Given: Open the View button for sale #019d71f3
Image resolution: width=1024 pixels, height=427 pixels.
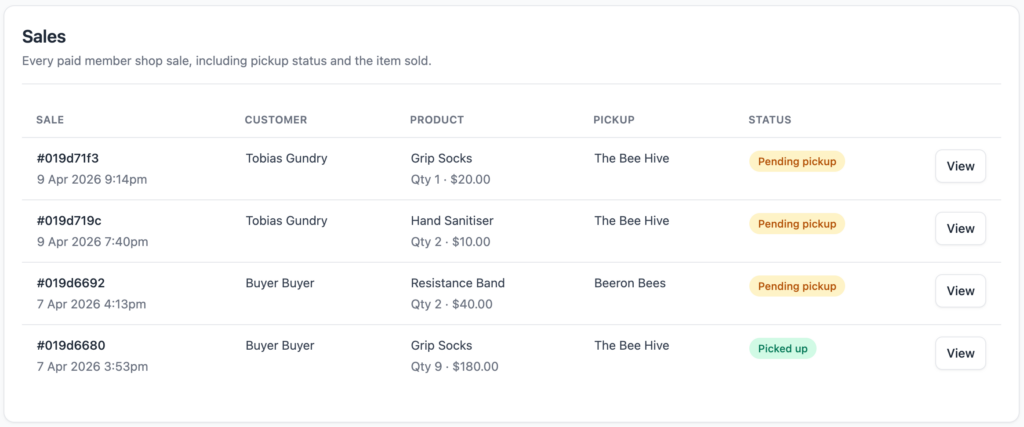Looking at the screenshot, I should click(x=960, y=166).
